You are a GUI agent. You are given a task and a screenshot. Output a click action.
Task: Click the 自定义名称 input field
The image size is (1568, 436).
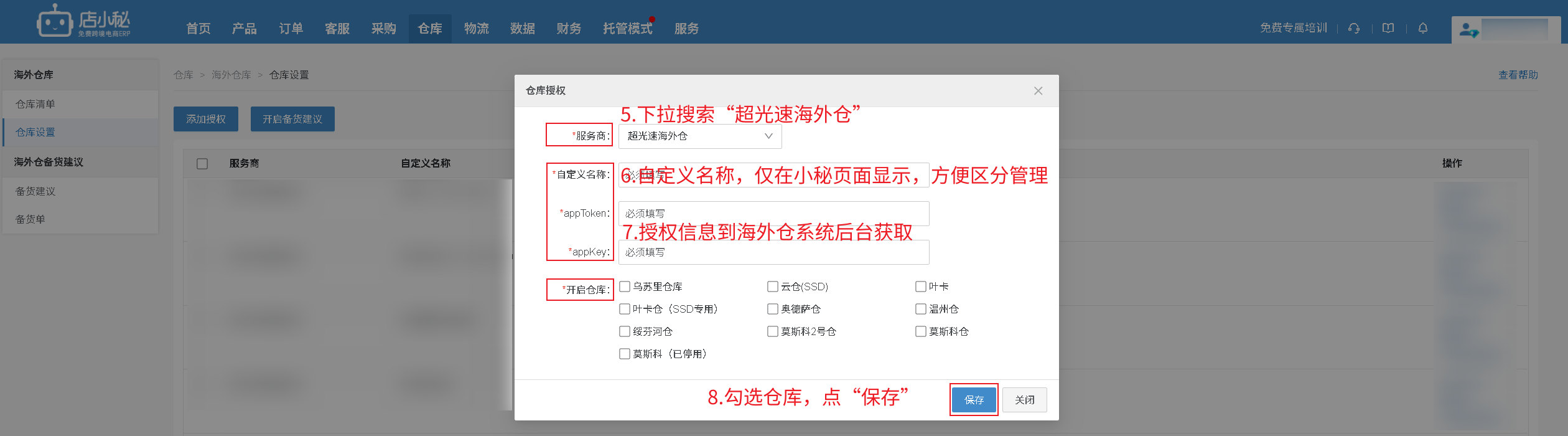[x=774, y=175]
